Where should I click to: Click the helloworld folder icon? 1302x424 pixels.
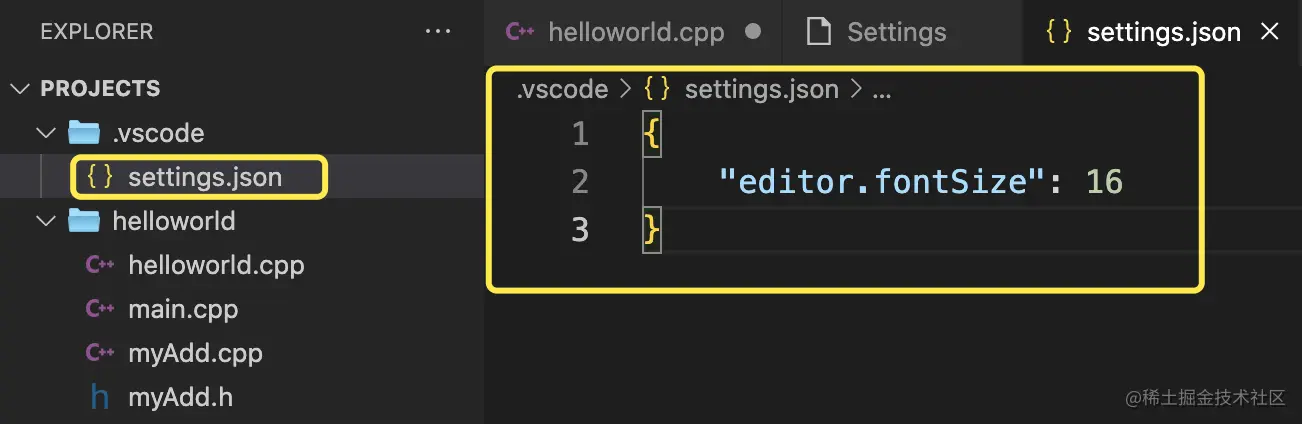[84, 221]
